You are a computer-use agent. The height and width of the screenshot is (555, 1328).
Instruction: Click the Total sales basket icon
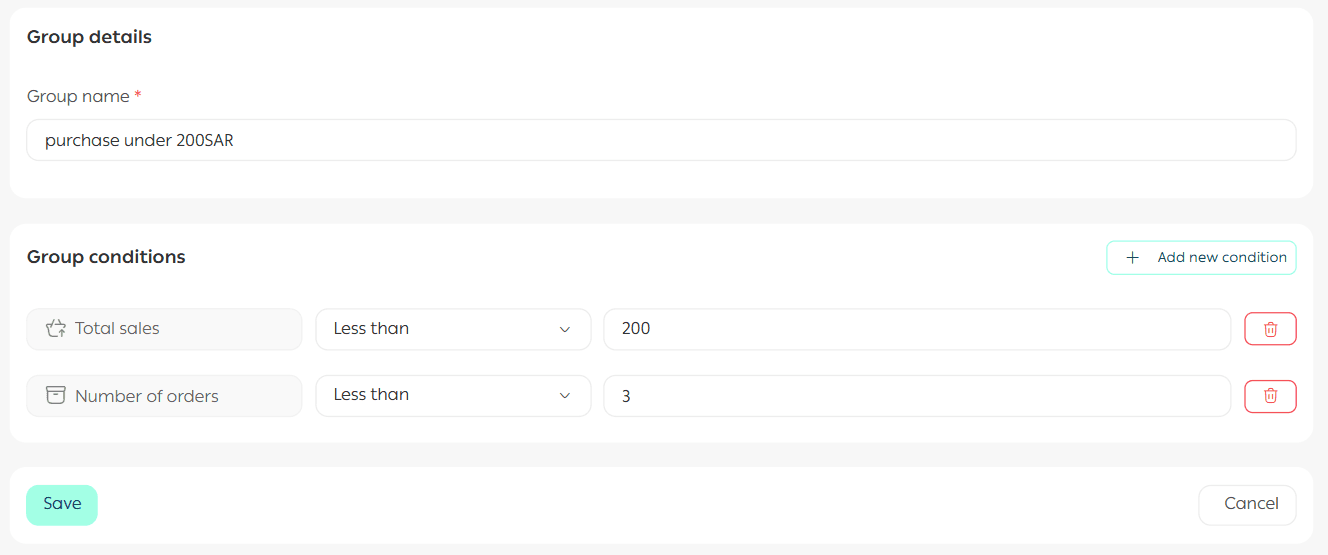click(x=56, y=328)
